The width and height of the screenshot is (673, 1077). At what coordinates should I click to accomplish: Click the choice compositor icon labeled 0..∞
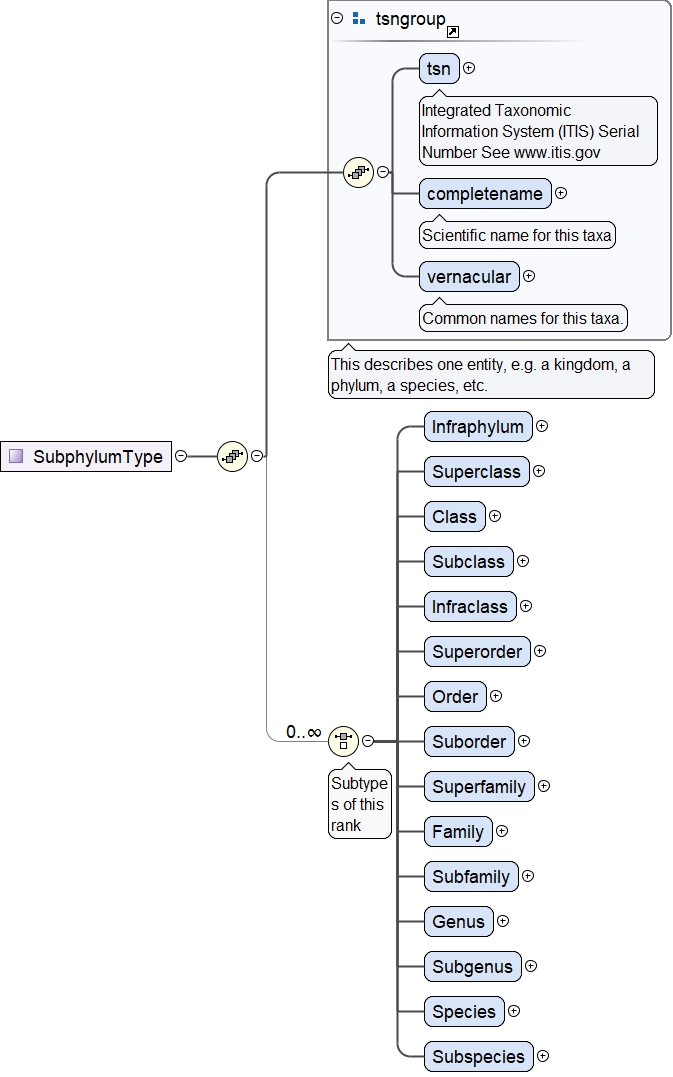pyautogui.click(x=343, y=741)
